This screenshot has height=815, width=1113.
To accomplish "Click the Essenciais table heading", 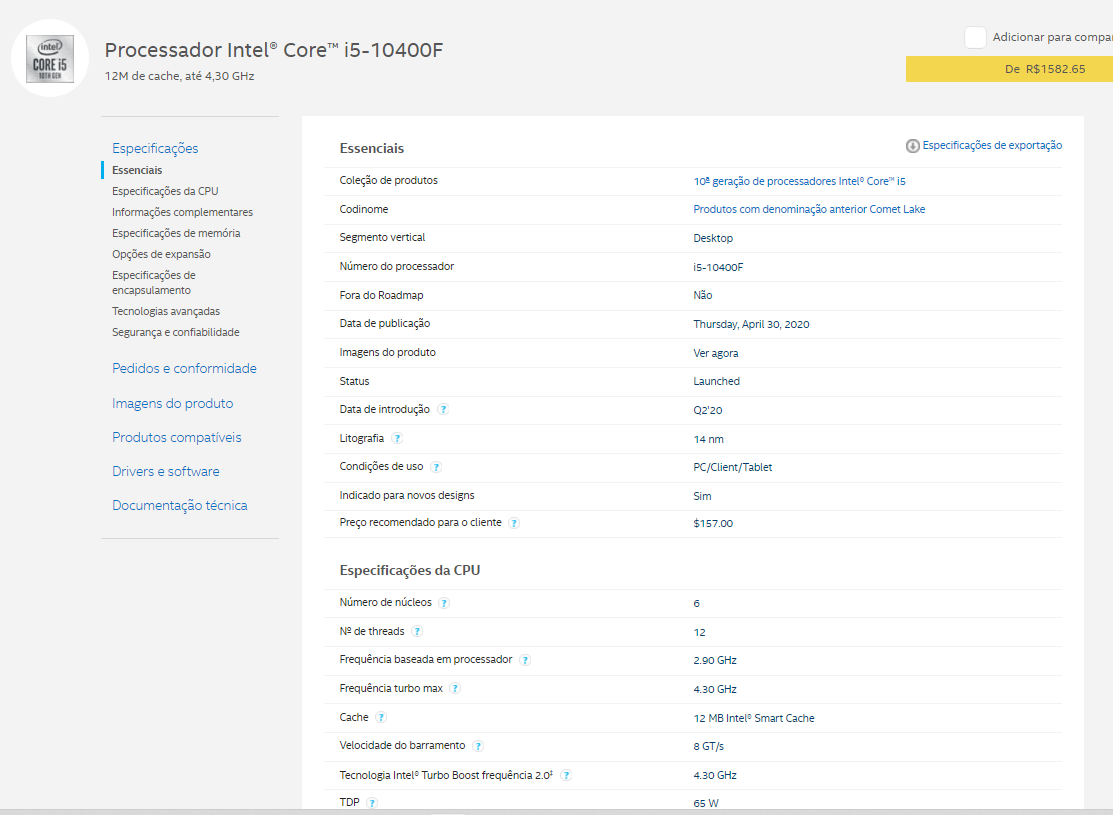I will [371, 148].
